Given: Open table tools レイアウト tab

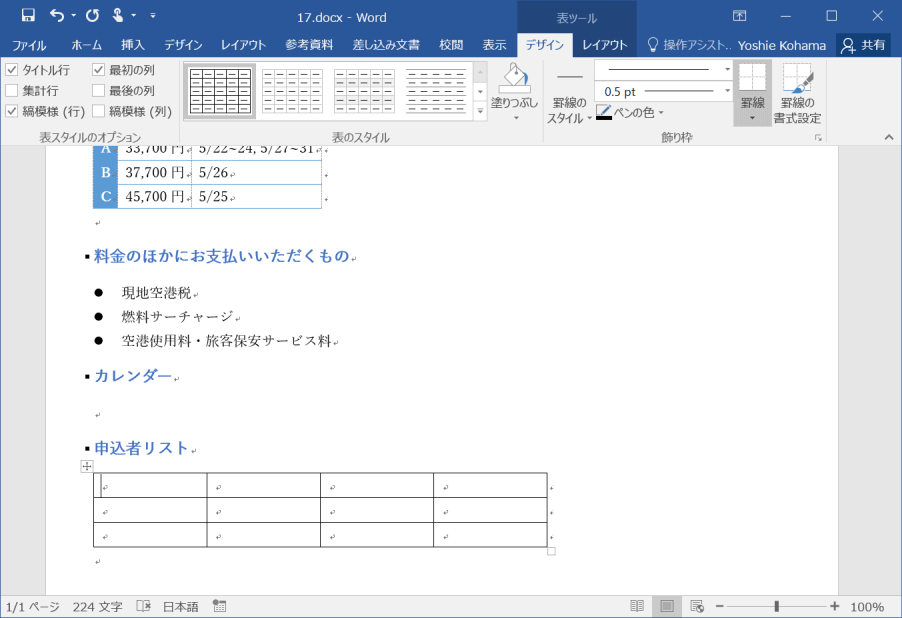Looking at the screenshot, I should (x=605, y=45).
